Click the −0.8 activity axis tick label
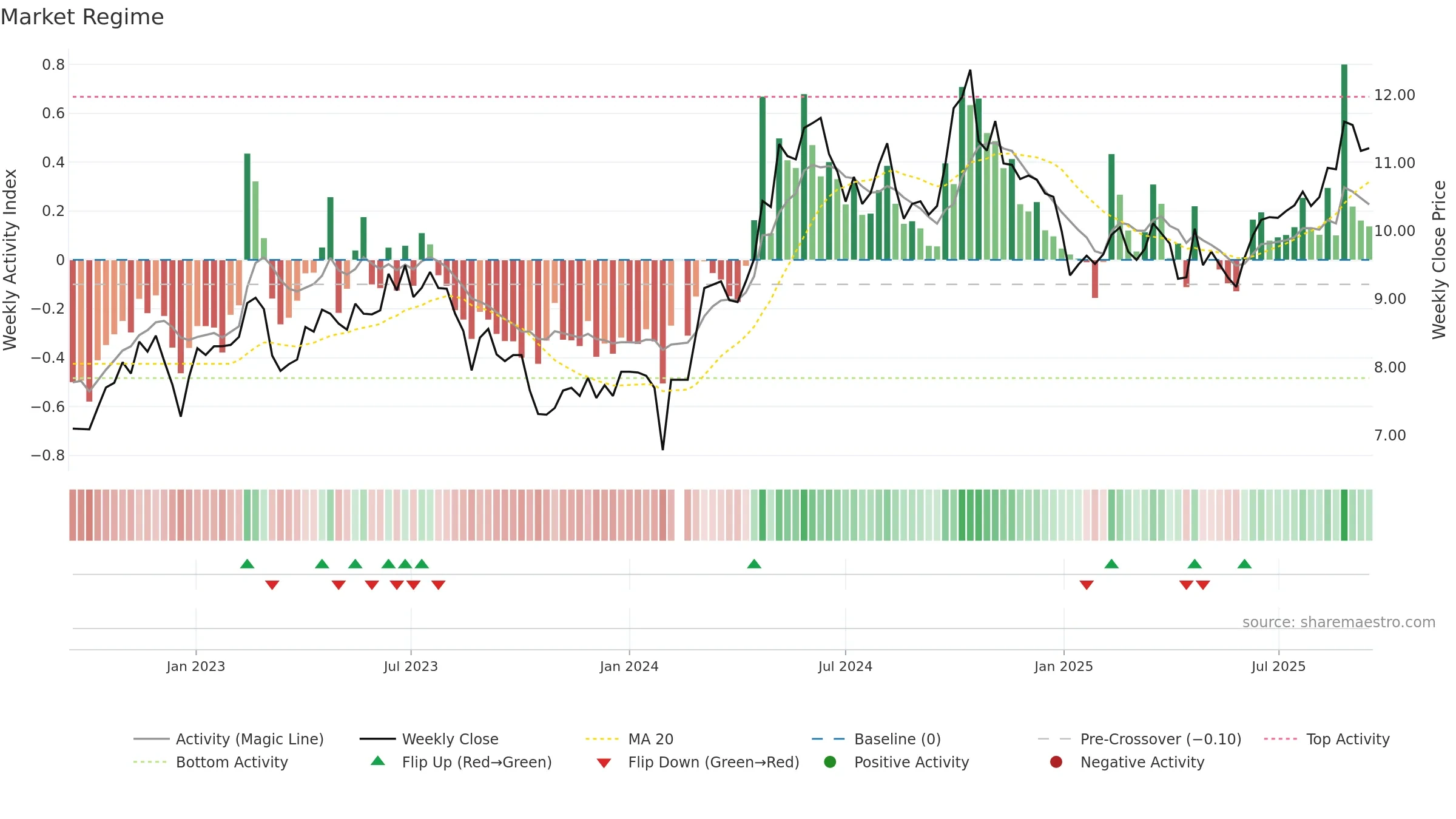The image size is (1456, 819). tap(48, 456)
